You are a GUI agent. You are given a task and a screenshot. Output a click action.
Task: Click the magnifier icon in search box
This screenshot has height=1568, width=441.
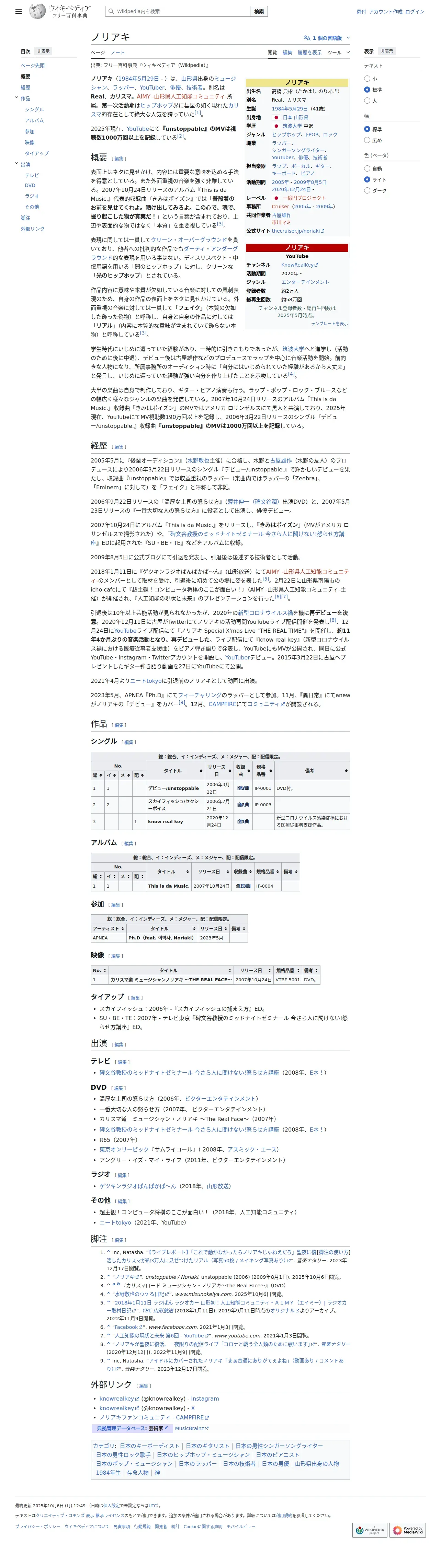(x=112, y=11)
